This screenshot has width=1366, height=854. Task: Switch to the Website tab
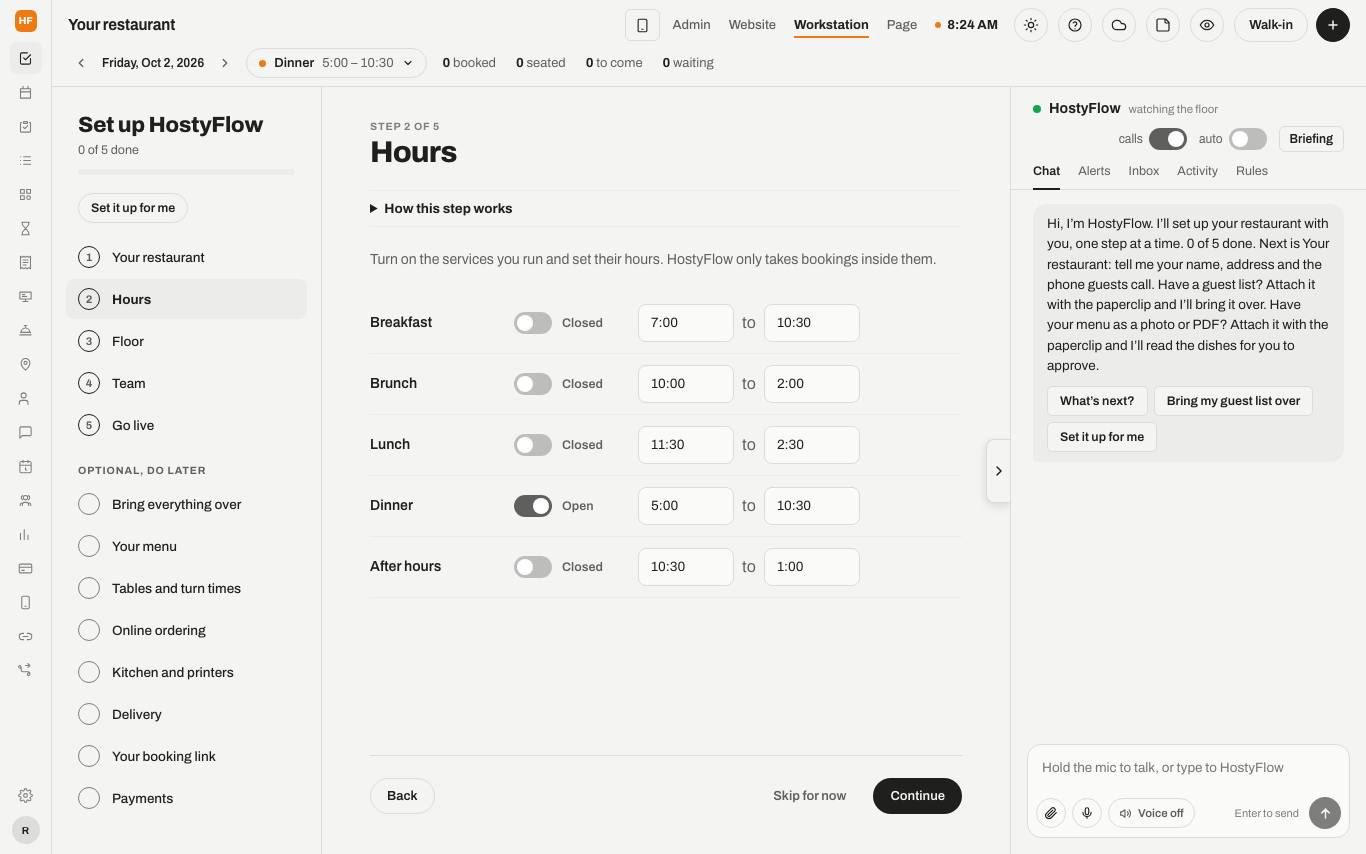(752, 25)
